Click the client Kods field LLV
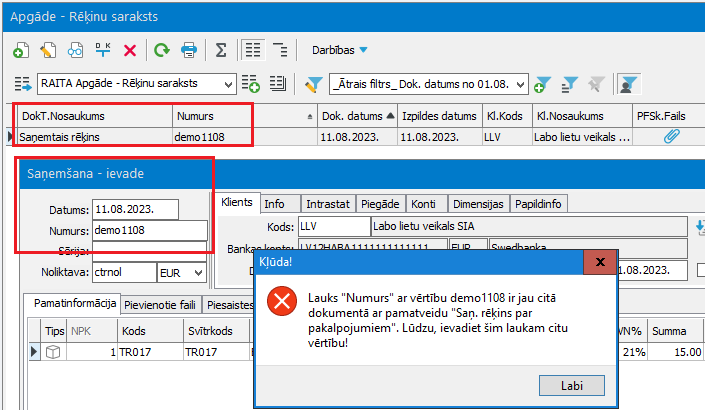Viewport: 705px width, 410px height. point(334,226)
